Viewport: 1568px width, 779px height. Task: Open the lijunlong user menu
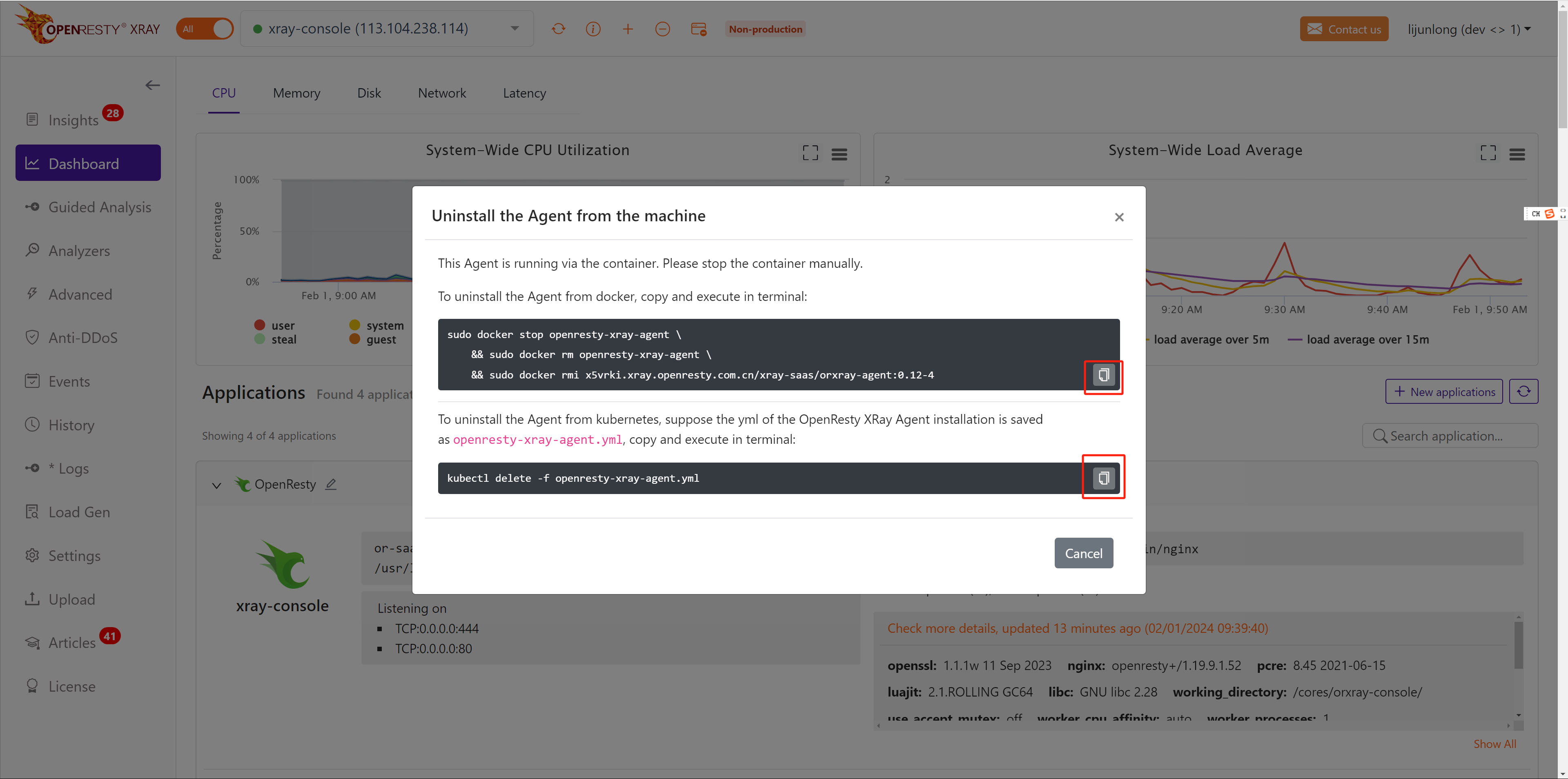point(1470,29)
